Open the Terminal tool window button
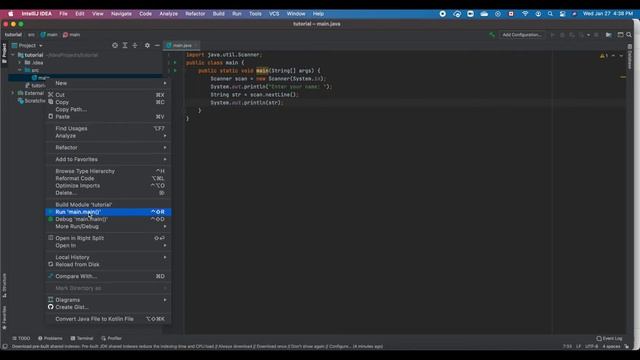The height and width of the screenshot is (360, 640). tap(82, 338)
